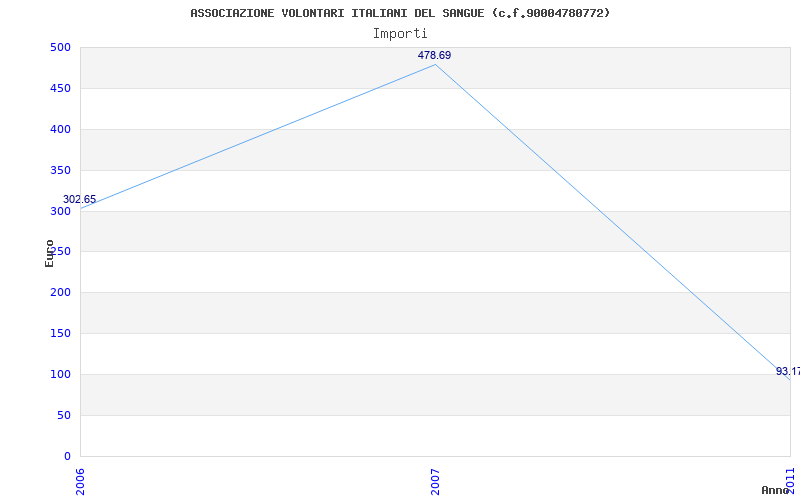Click the 400 y-axis tick label
The image size is (800, 500).
pos(60,129)
